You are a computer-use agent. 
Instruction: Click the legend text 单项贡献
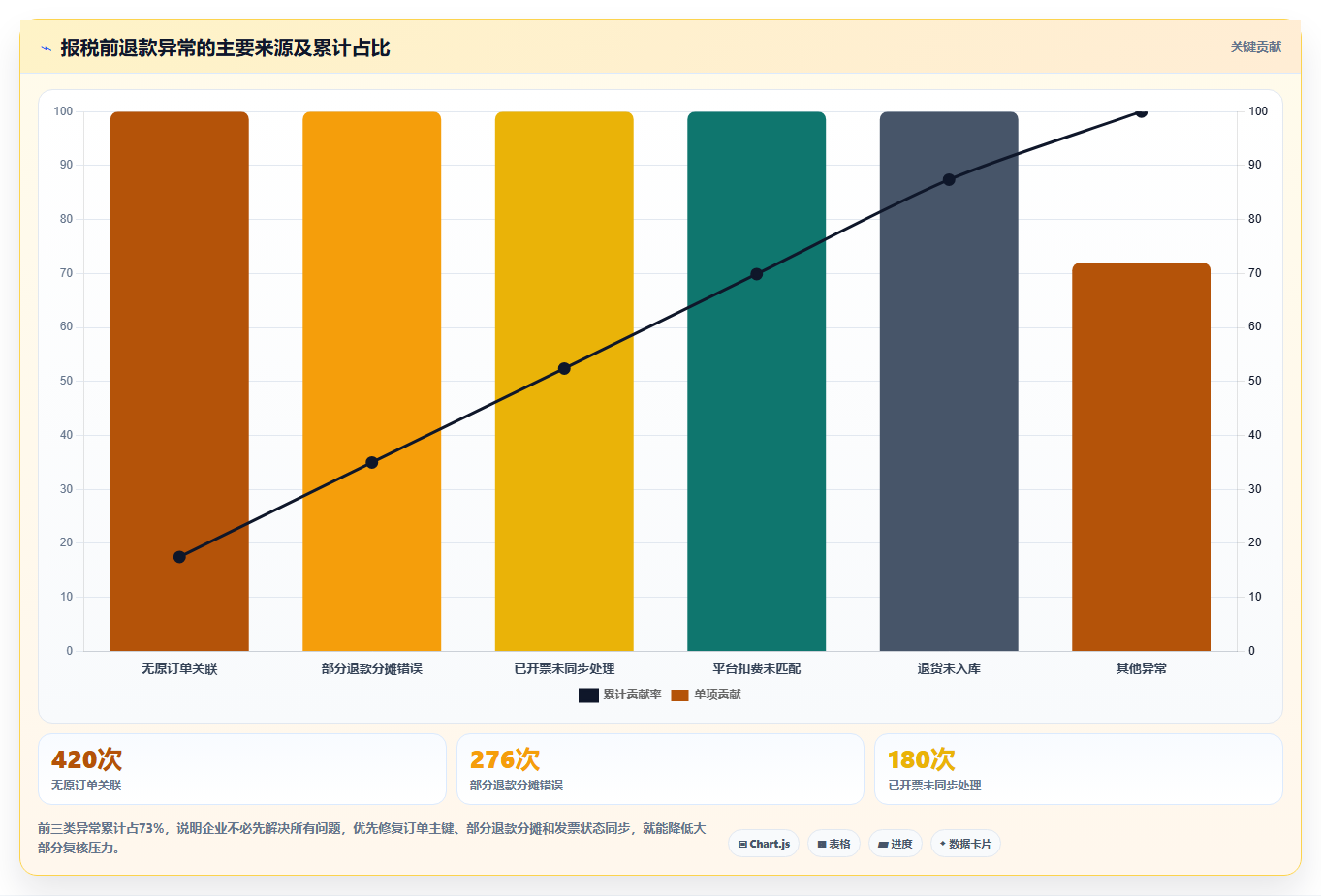pyautogui.click(x=717, y=695)
